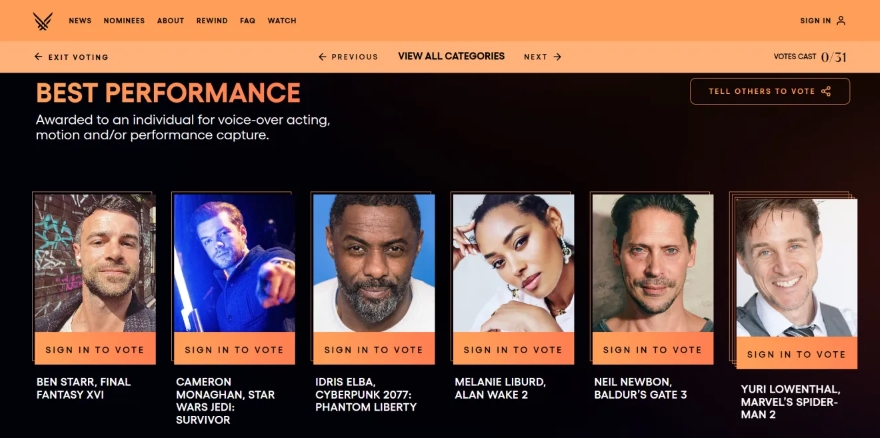Click the share icon on Tell Others
This screenshot has height=438, width=880.
826,91
